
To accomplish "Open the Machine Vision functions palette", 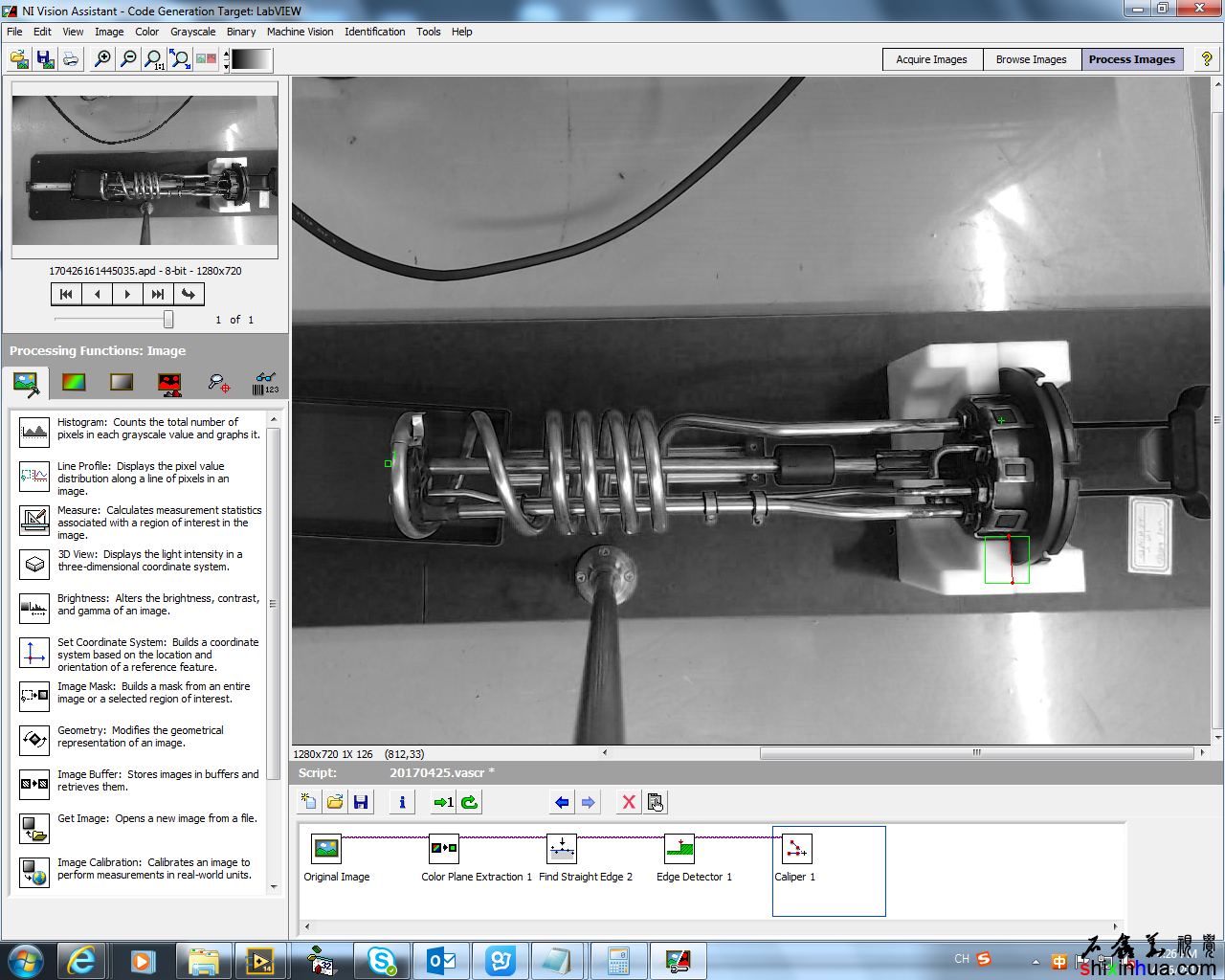I will coord(218,383).
